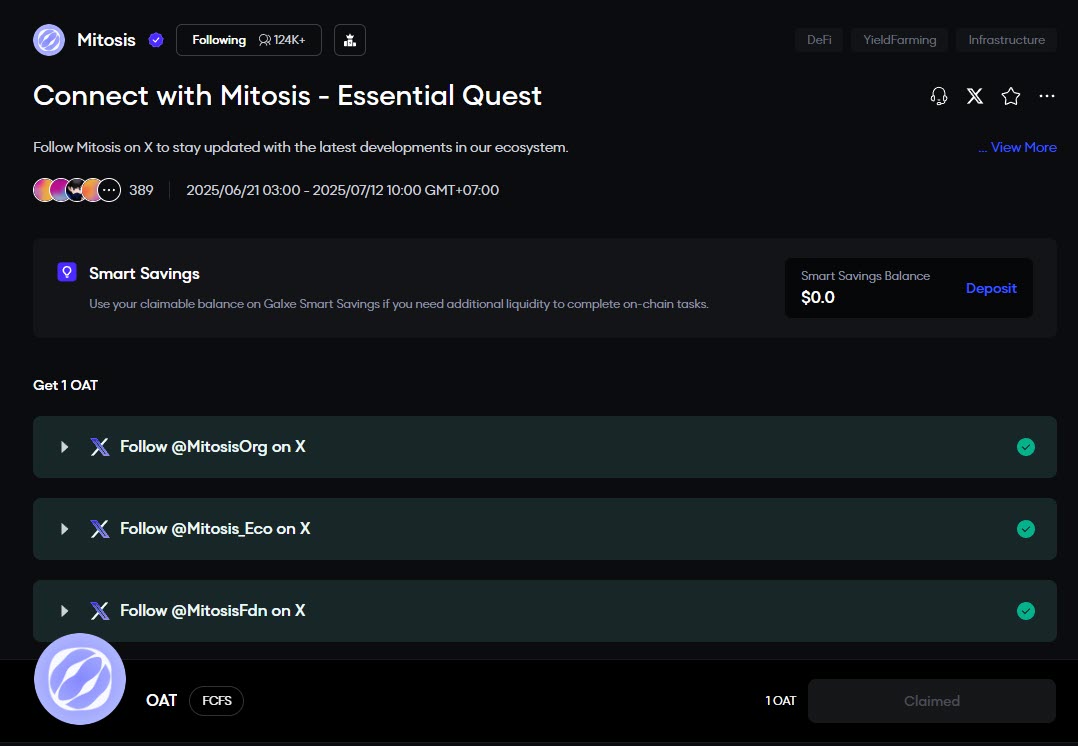Click X logo in Follow @Mitosis_Eco row
Image resolution: width=1078 pixels, height=746 pixels.
[100, 529]
